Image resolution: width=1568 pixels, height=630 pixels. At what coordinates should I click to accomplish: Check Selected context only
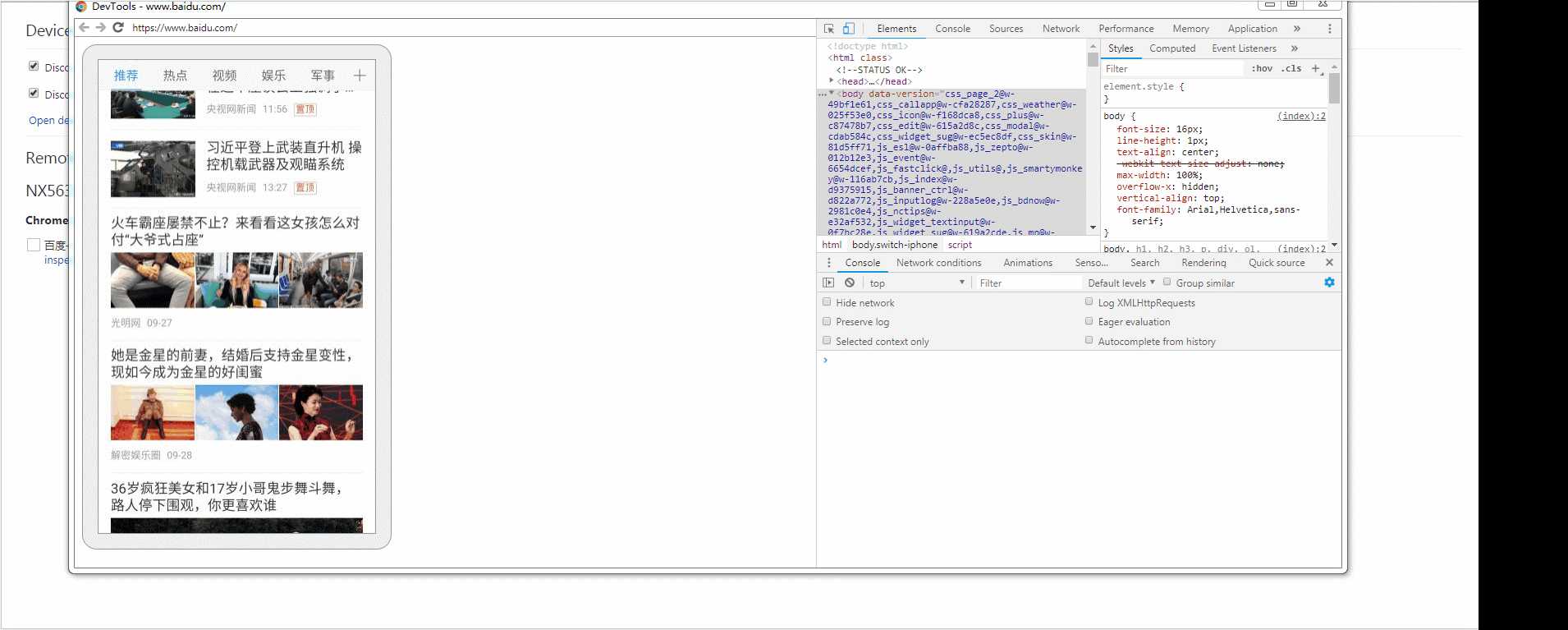(x=827, y=341)
